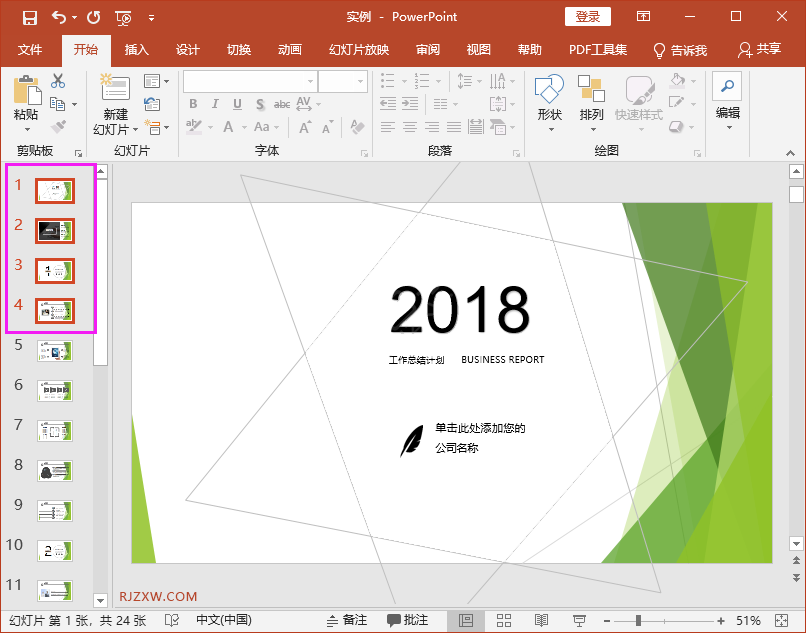Switch to the 切换 tab

(x=239, y=49)
